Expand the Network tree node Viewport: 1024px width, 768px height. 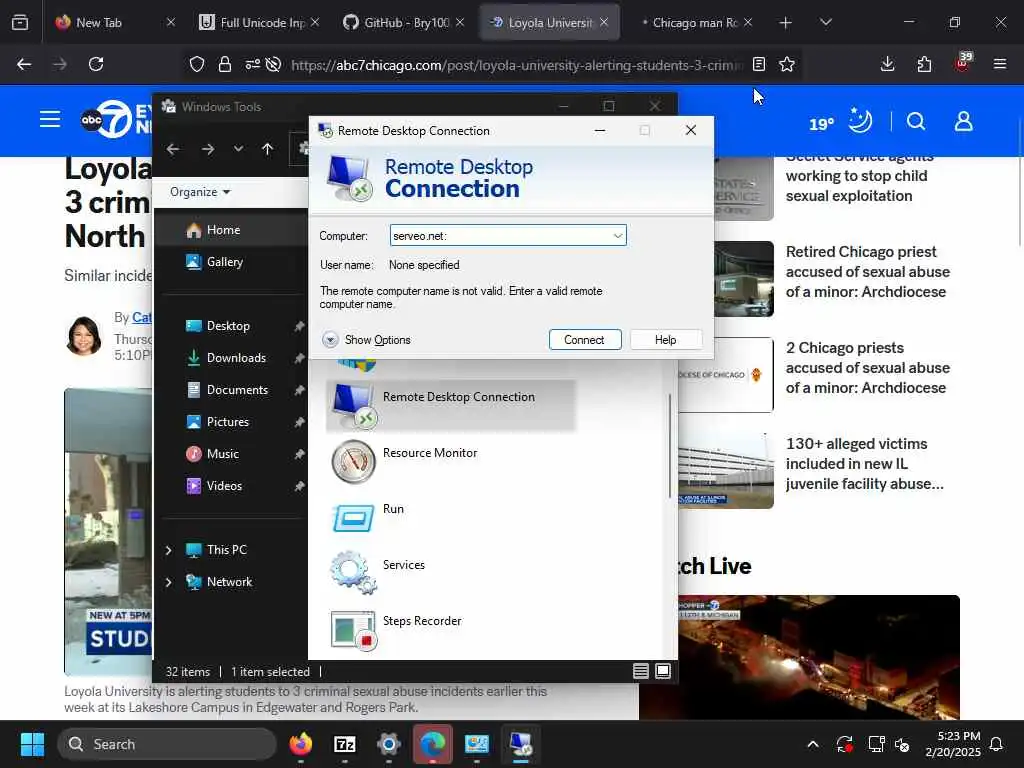[168, 582]
